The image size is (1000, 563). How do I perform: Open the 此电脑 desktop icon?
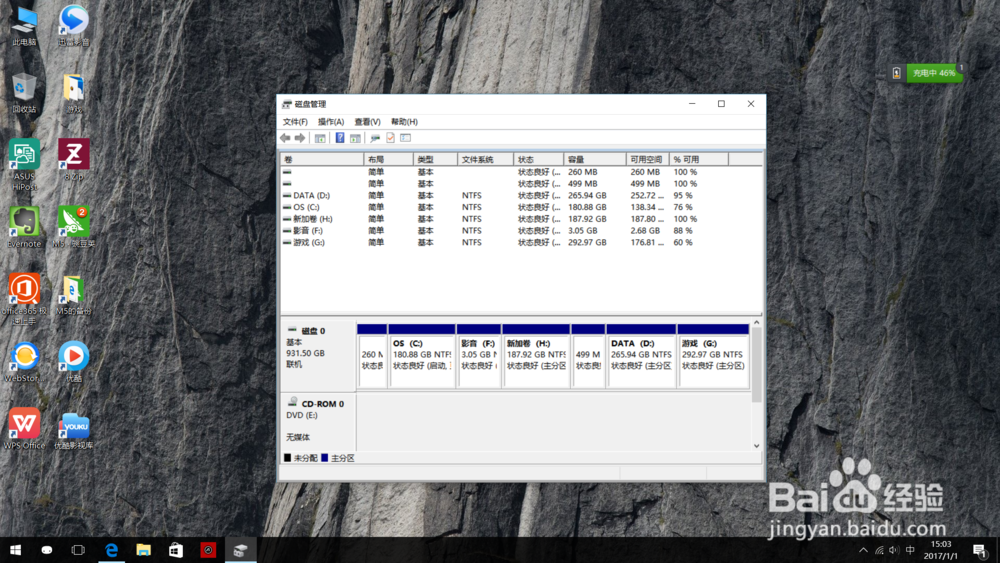tap(24, 26)
